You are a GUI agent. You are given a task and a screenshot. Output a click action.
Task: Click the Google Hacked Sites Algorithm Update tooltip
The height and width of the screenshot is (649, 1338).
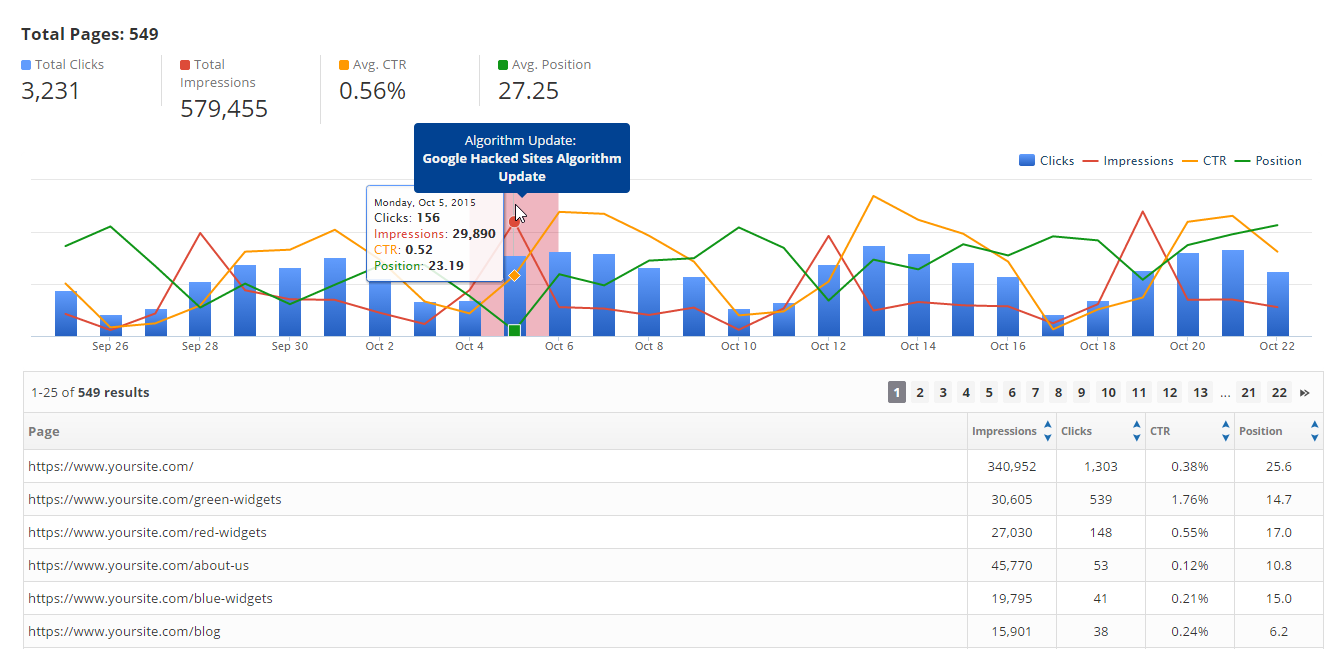[x=521, y=158]
